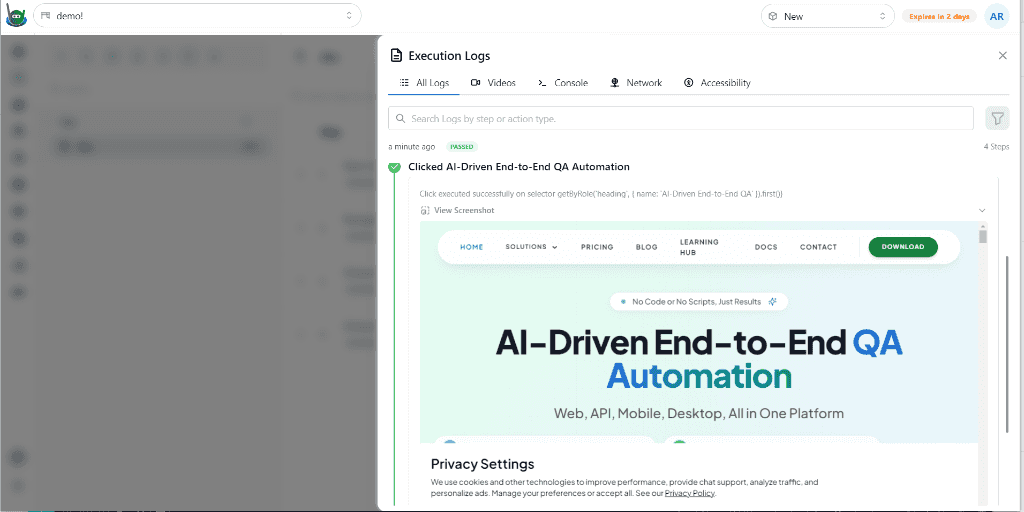Screen dimensions: 1024x512
Task: Click the Execution Logs panel scrollbar
Action: (1007, 346)
